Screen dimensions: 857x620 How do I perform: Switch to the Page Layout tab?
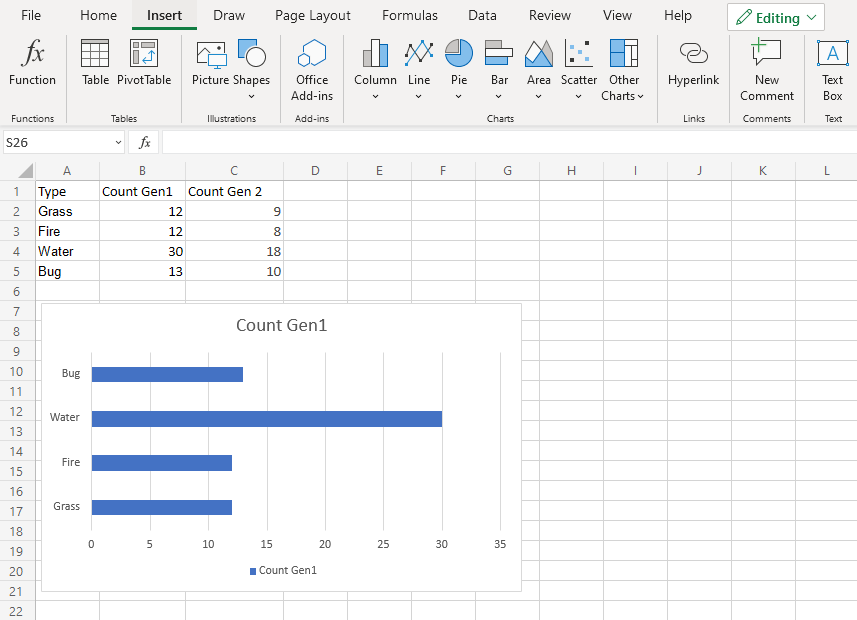(x=313, y=15)
